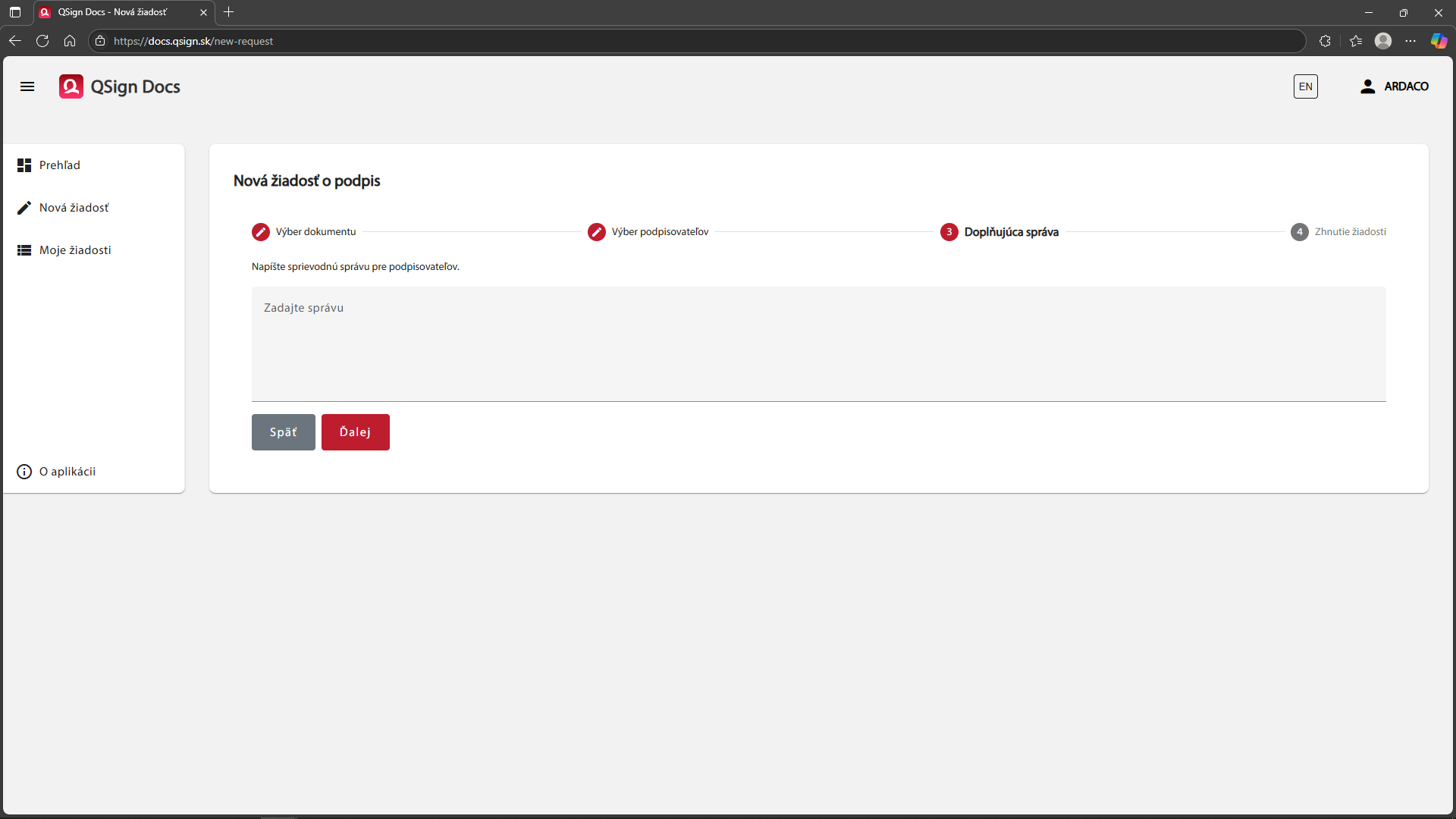Open browser extensions icon
The image size is (1456, 819).
pos(1325,41)
